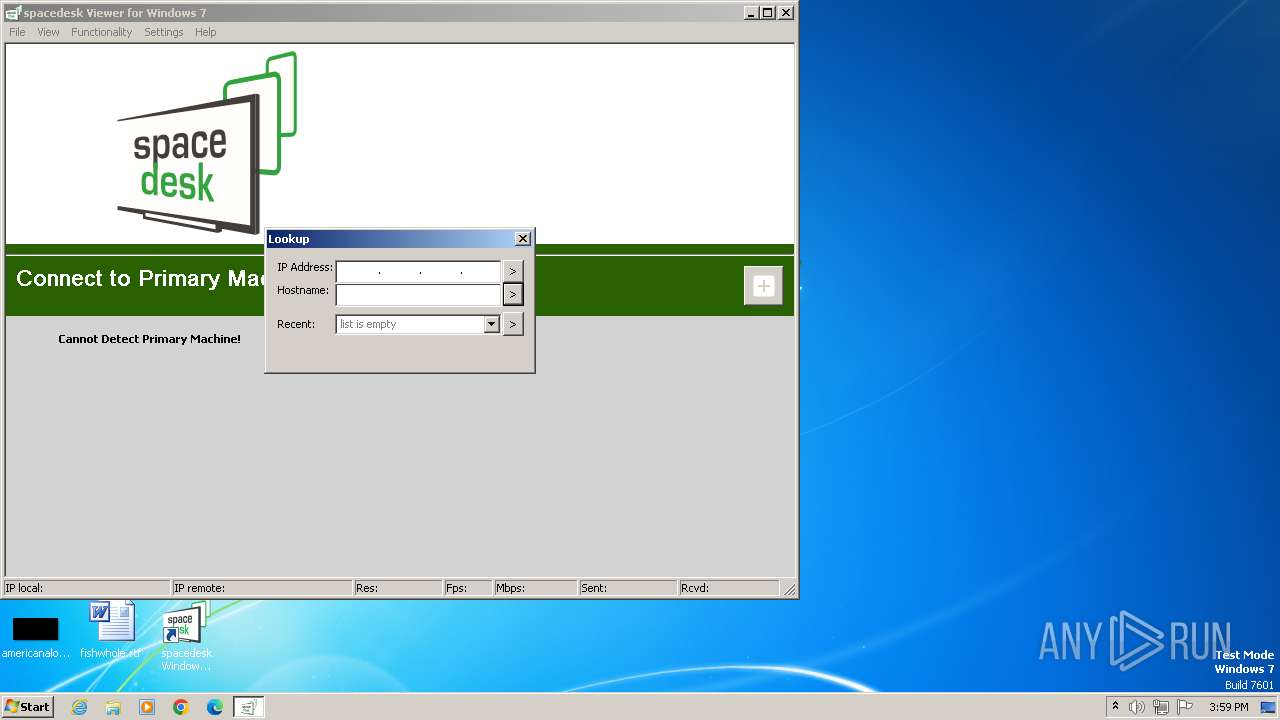Select the spacedesk Windows shortcut icon

click(x=186, y=636)
